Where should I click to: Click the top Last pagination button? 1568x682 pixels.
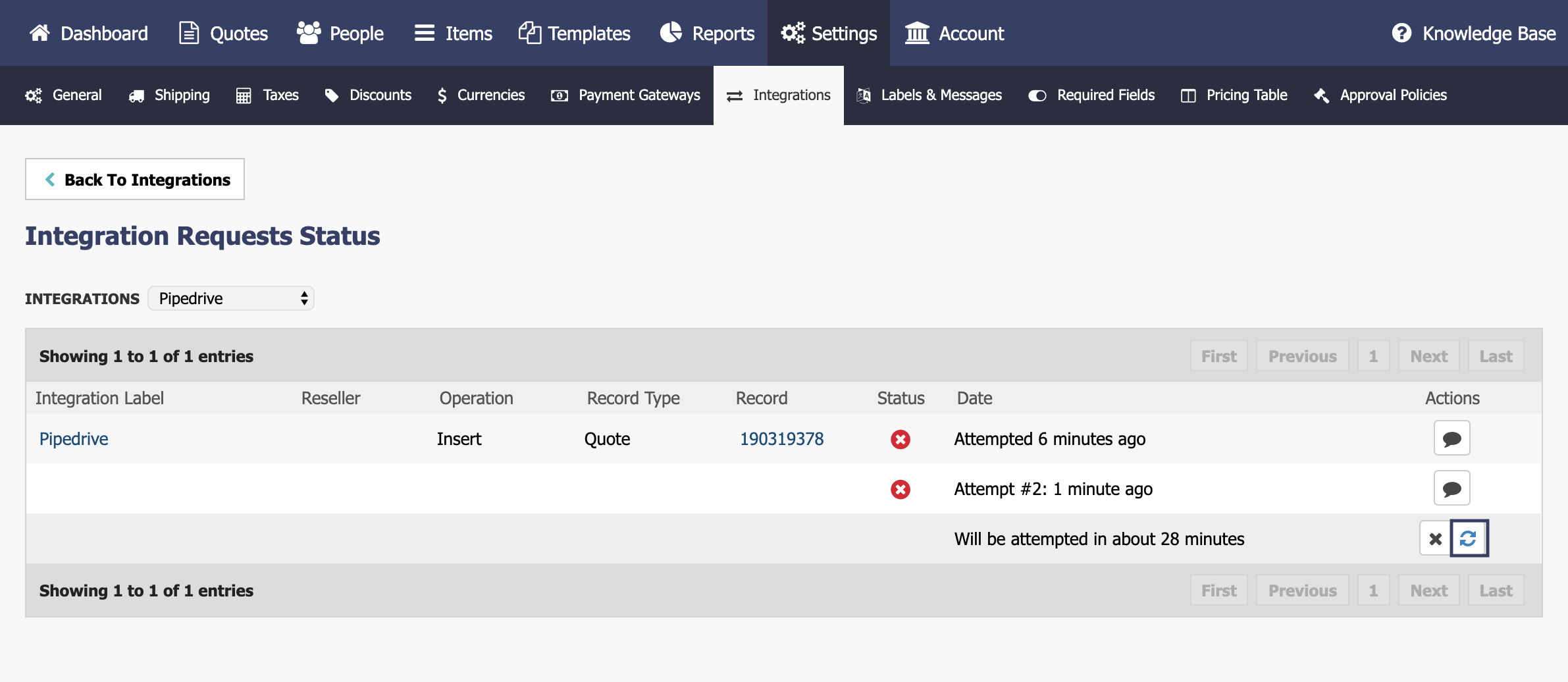(x=1496, y=355)
